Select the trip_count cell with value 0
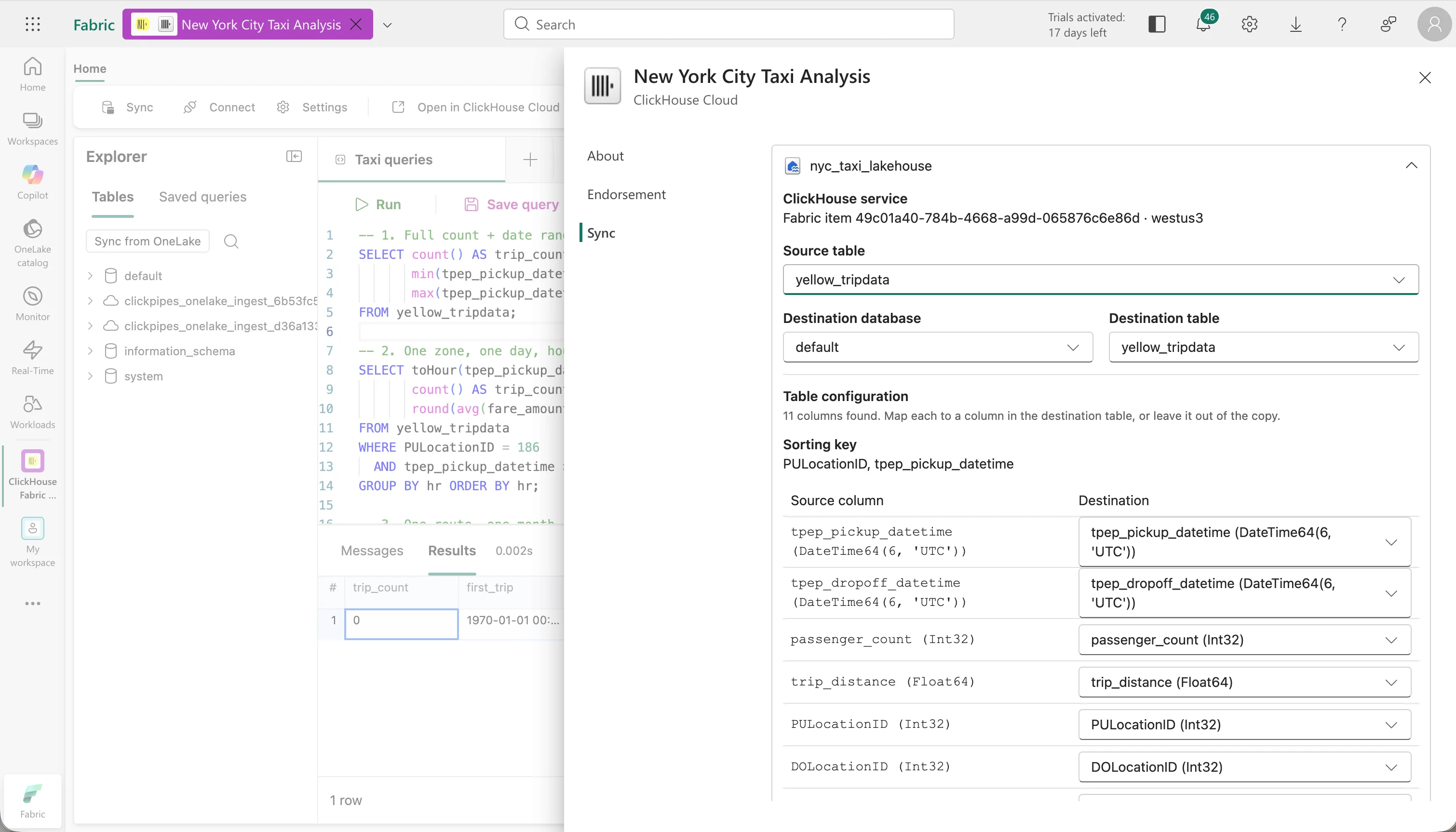This screenshot has height=832, width=1456. [401, 623]
